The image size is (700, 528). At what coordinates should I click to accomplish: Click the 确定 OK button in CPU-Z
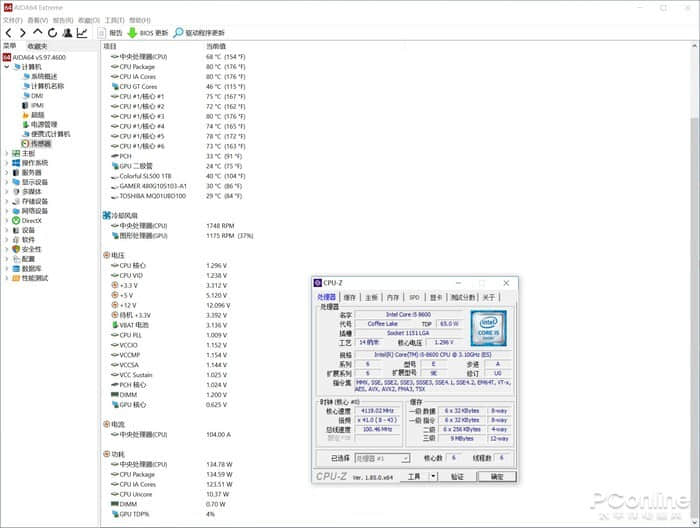(497, 477)
